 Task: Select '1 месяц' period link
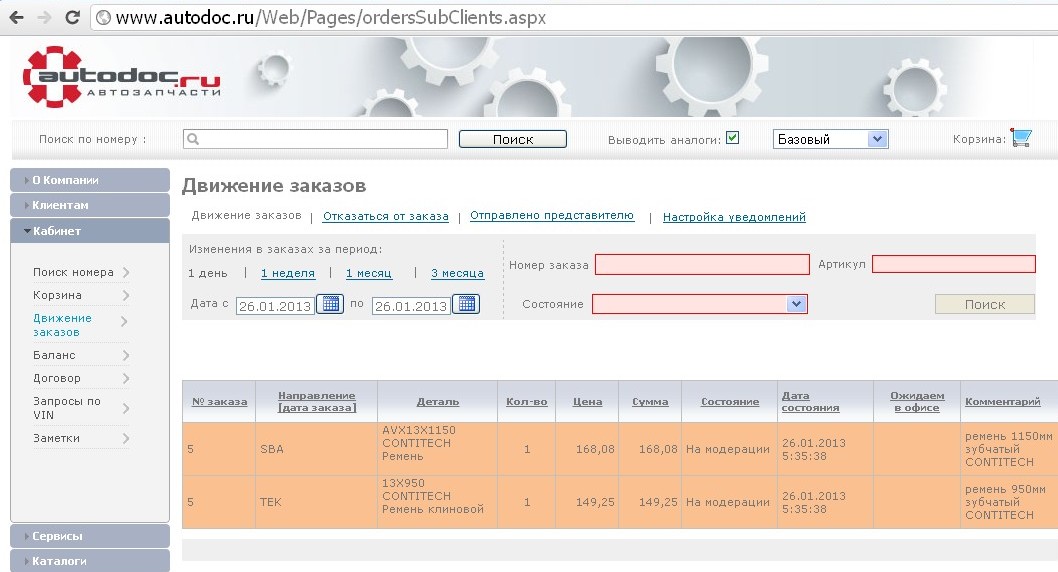(369, 274)
